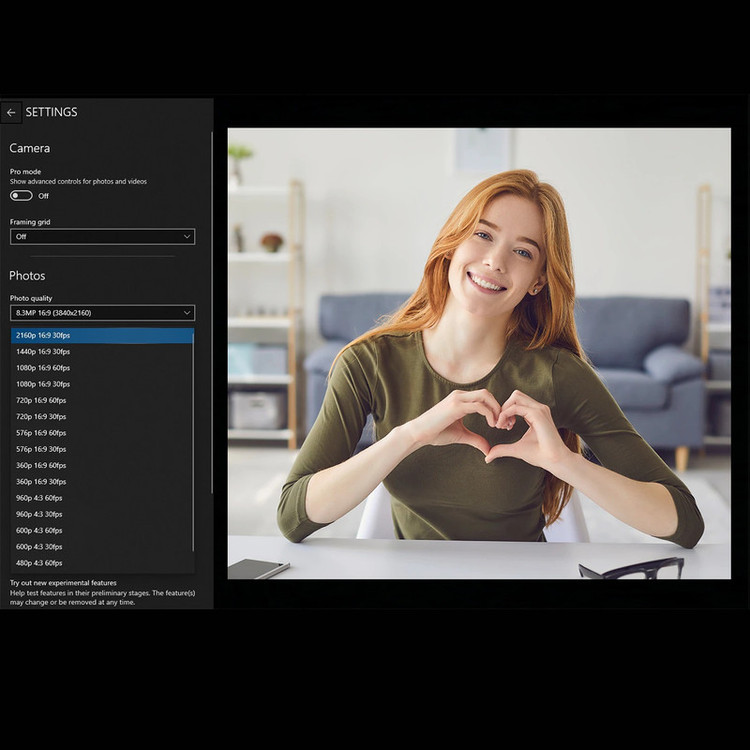This screenshot has width=750, height=750.
Task: Select 1440p 16:9 30fps option
Action: coord(102,352)
